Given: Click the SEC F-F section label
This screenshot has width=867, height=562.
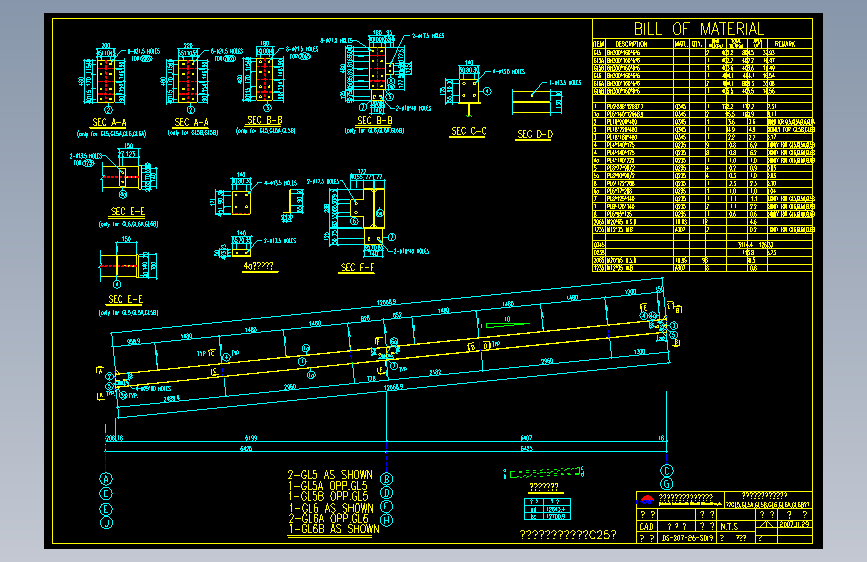Looking at the screenshot, I should [357, 267].
